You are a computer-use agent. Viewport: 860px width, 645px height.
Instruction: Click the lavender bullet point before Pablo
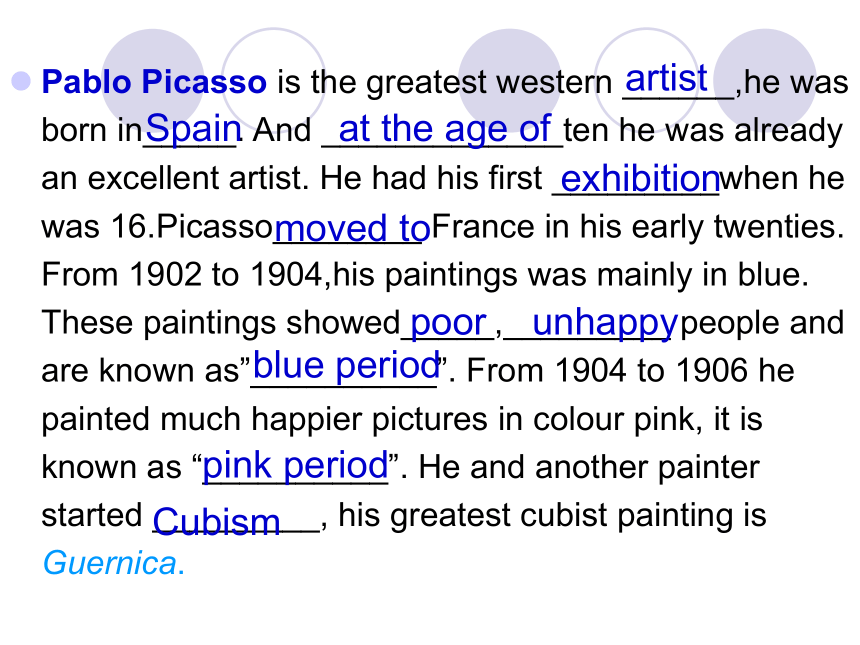[21, 81]
